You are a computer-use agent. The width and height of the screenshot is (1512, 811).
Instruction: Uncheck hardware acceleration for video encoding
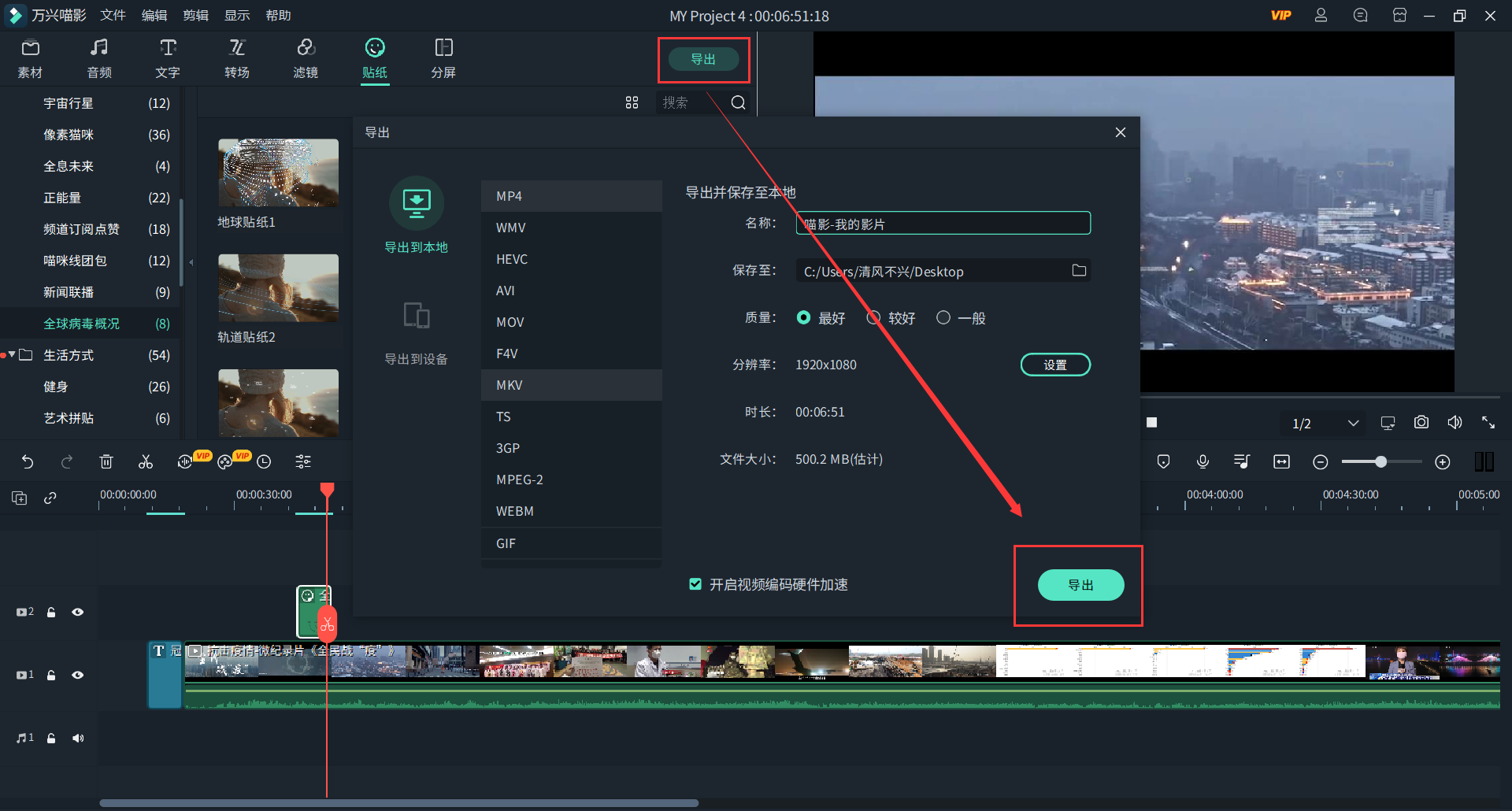pyautogui.click(x=695, y=584)
